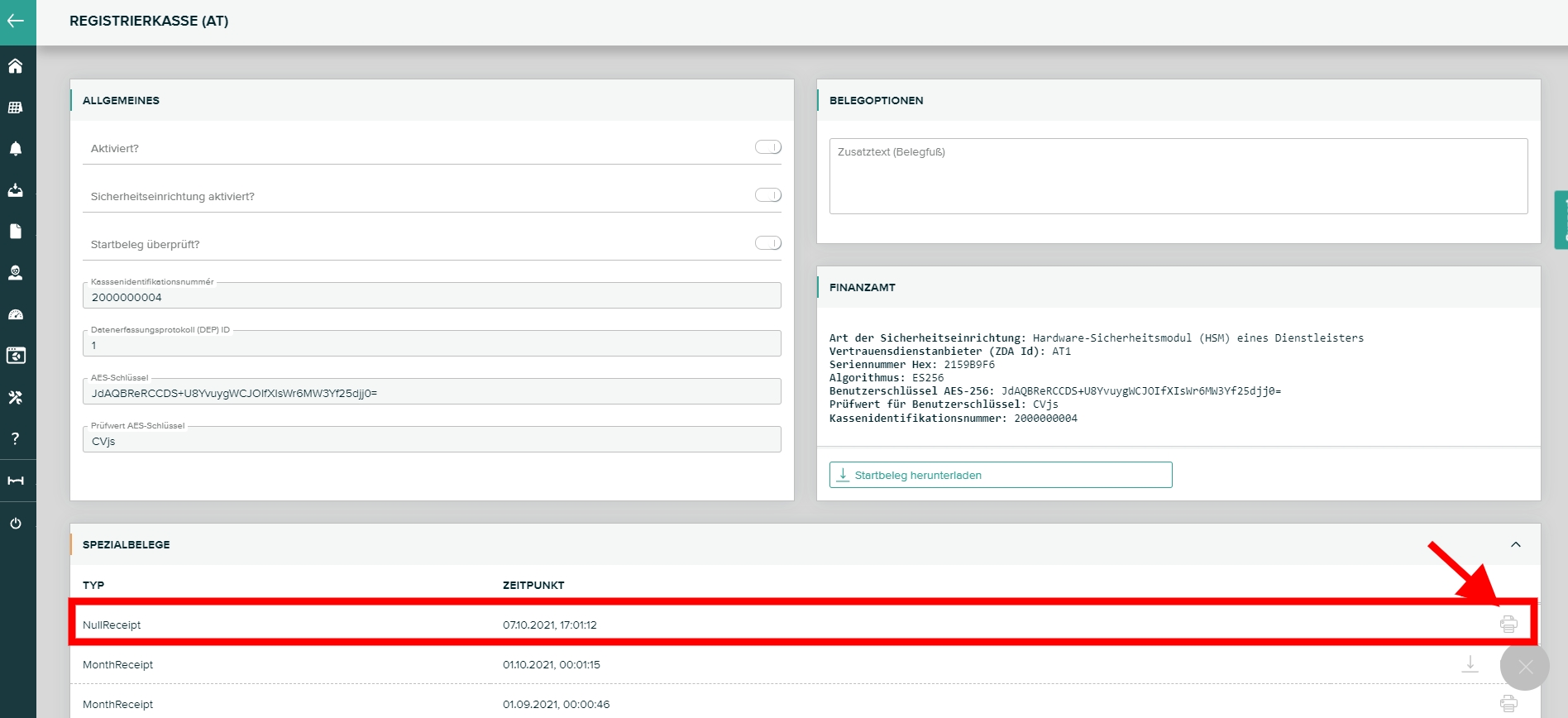Click the TYP column header
Screen dimensions: 1568x718
tap(93, 585)
